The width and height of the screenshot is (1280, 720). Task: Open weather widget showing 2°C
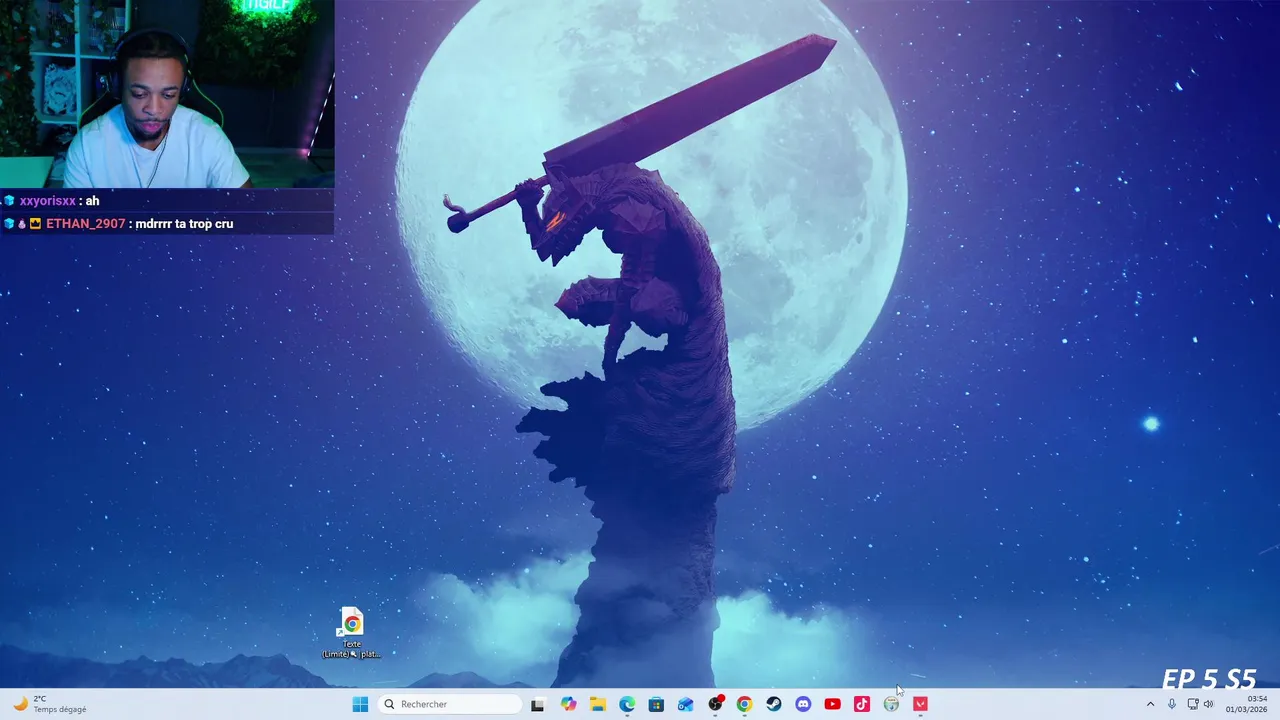pos(50,704)
